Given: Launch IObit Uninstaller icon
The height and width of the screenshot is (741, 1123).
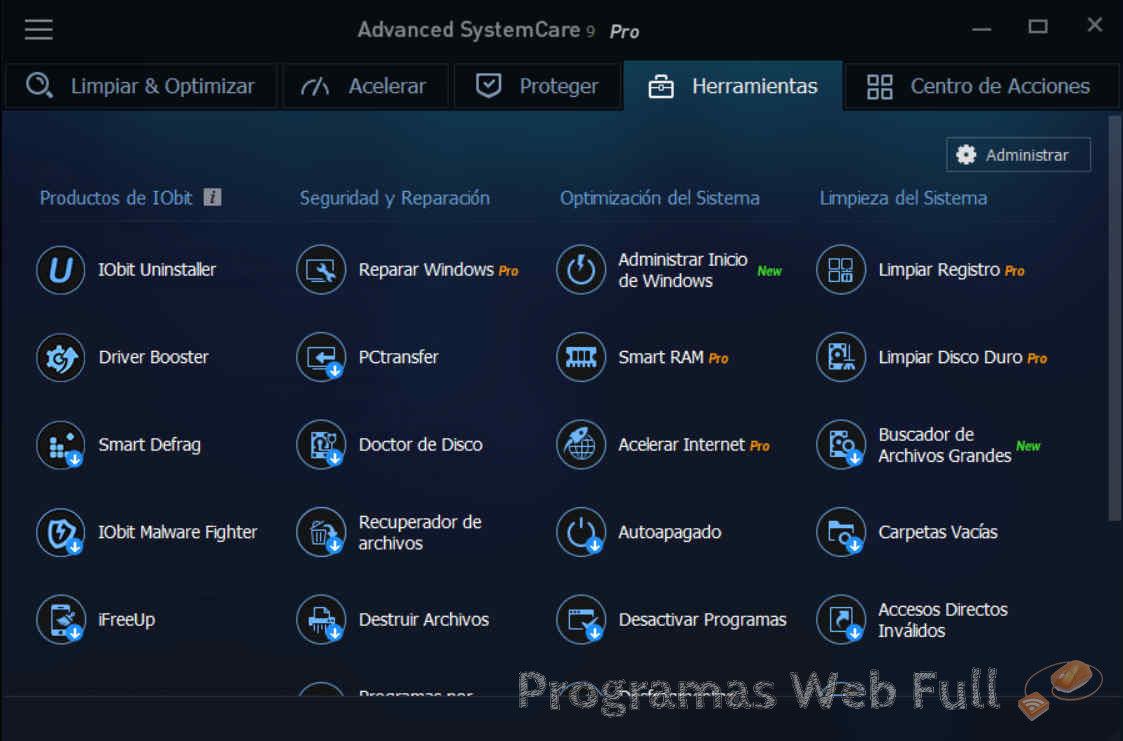Looking at the screenshot, I should pyautogui.click(x=61, y=270).
